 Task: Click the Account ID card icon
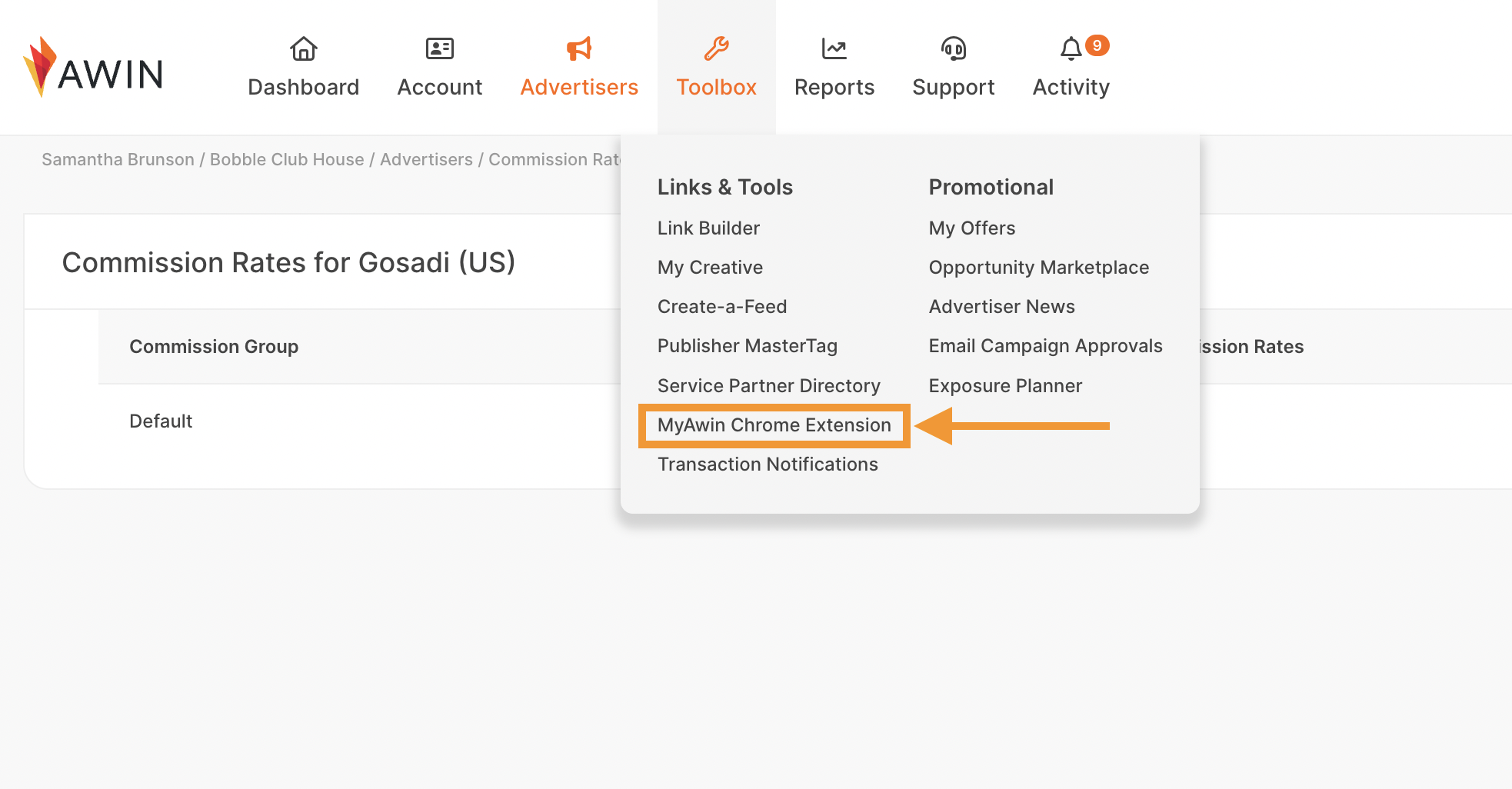pyautogui.click(x=440, y=48)
